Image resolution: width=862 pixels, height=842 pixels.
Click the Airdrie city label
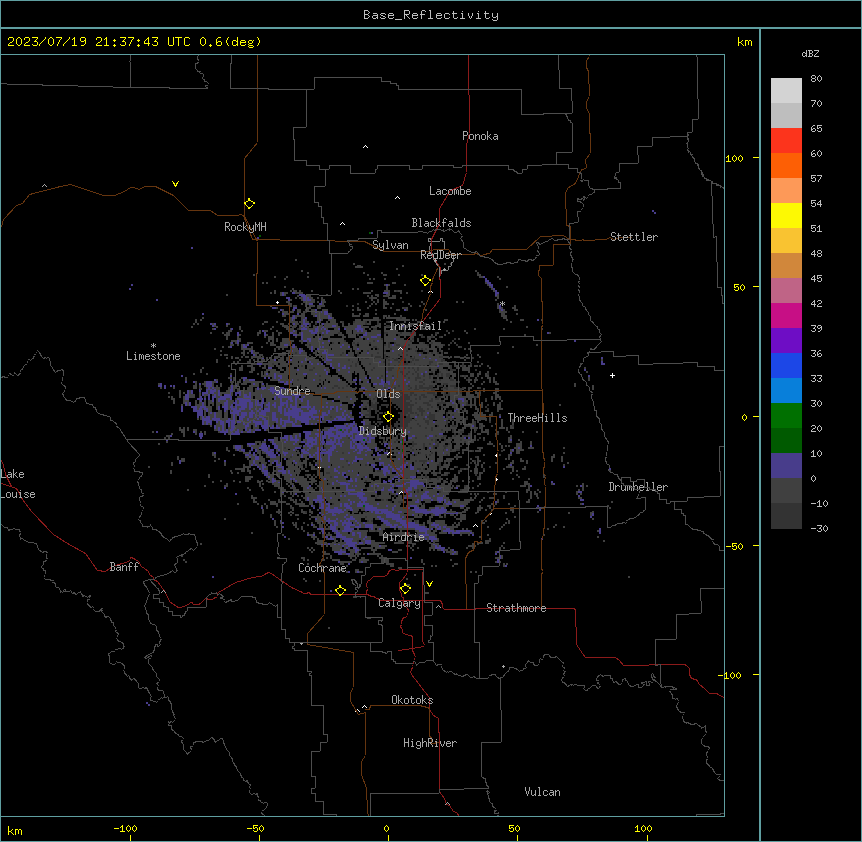click(x=404, y=537)
